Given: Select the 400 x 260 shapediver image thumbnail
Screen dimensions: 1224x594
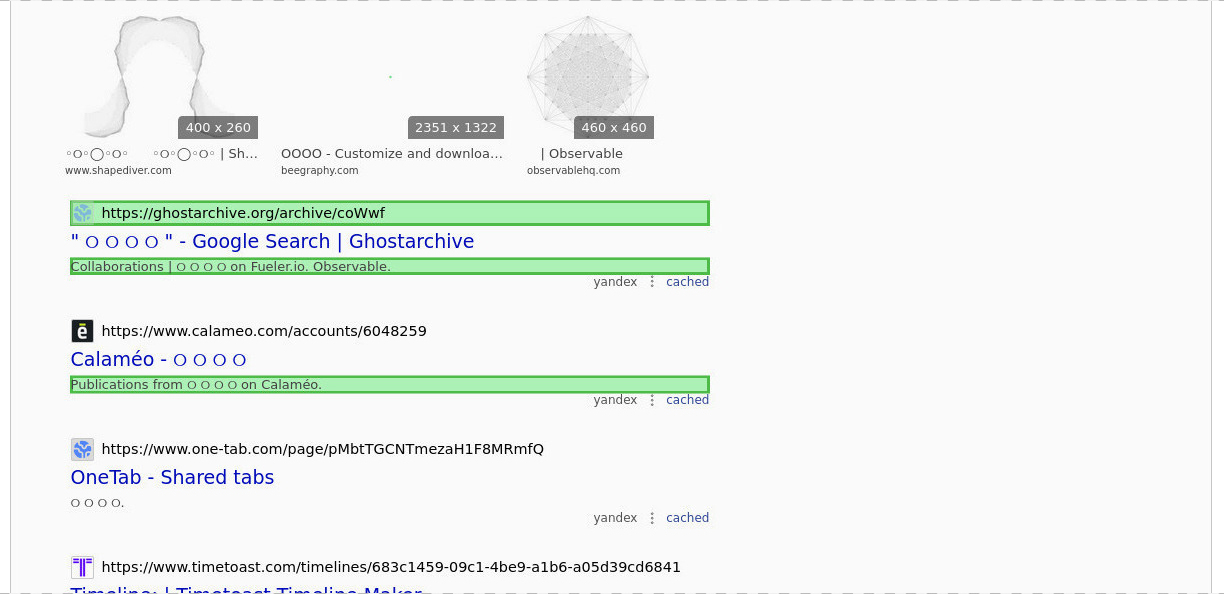Looking at the screenshot, I should click(x=162, y=76).
